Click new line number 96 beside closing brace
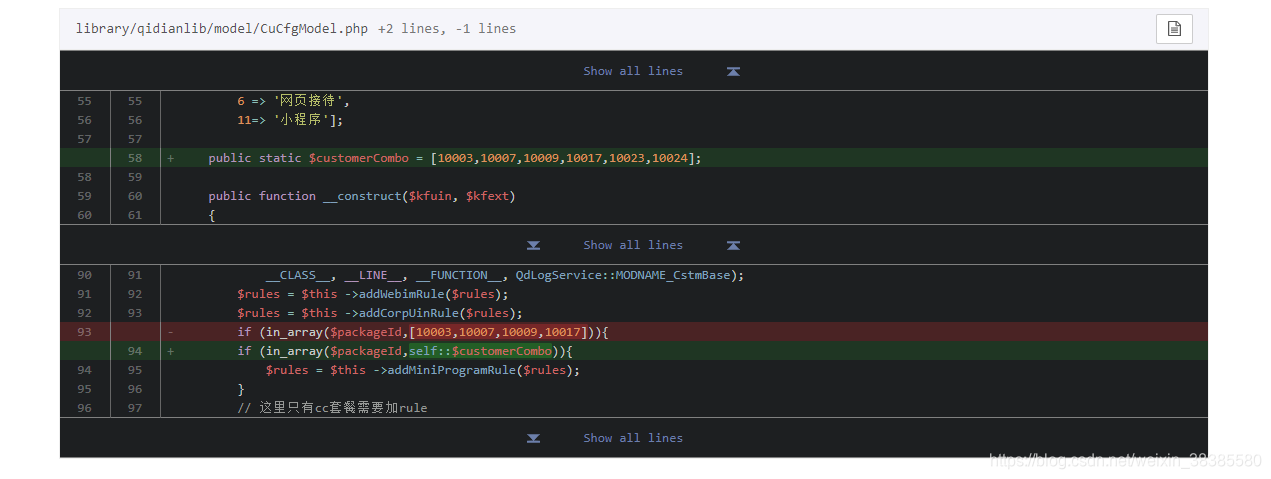Image resolution: width=1271 pixels, height=479 pixels. [x=135, y=389]
